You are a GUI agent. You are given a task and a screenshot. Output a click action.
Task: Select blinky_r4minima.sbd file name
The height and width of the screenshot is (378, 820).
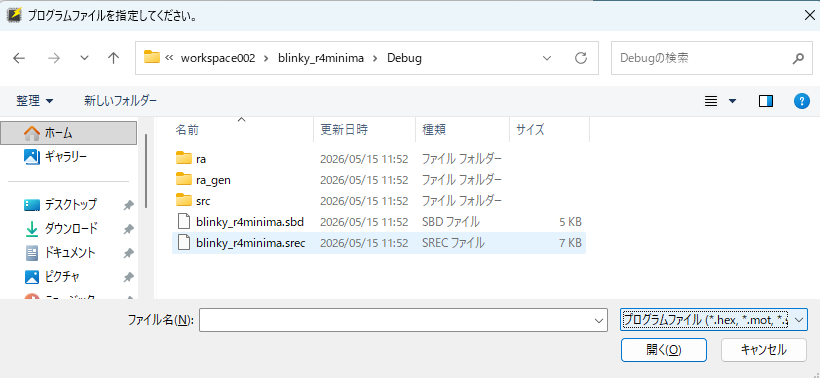250,222
